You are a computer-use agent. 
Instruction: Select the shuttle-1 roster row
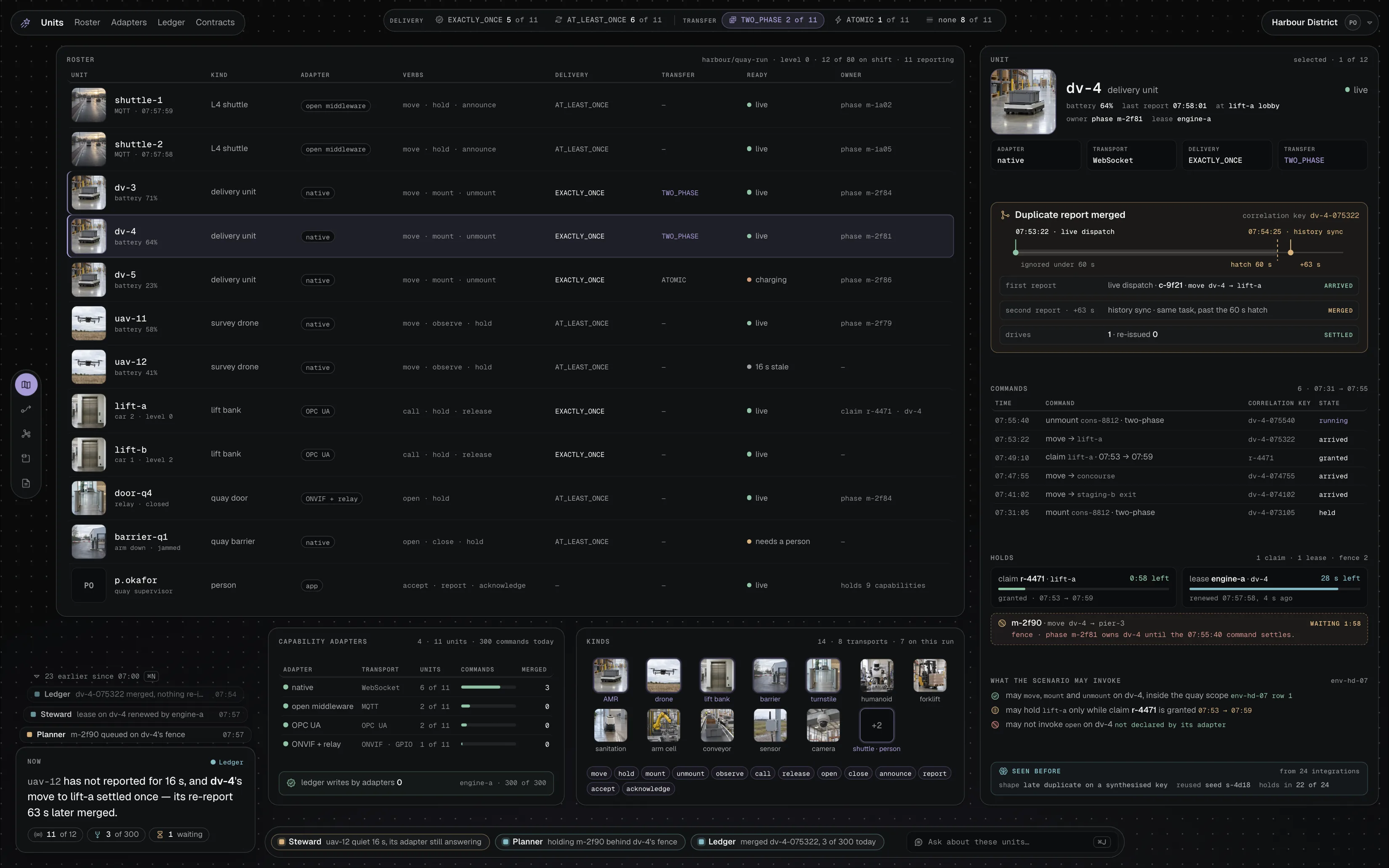click(x=510, y=105)
